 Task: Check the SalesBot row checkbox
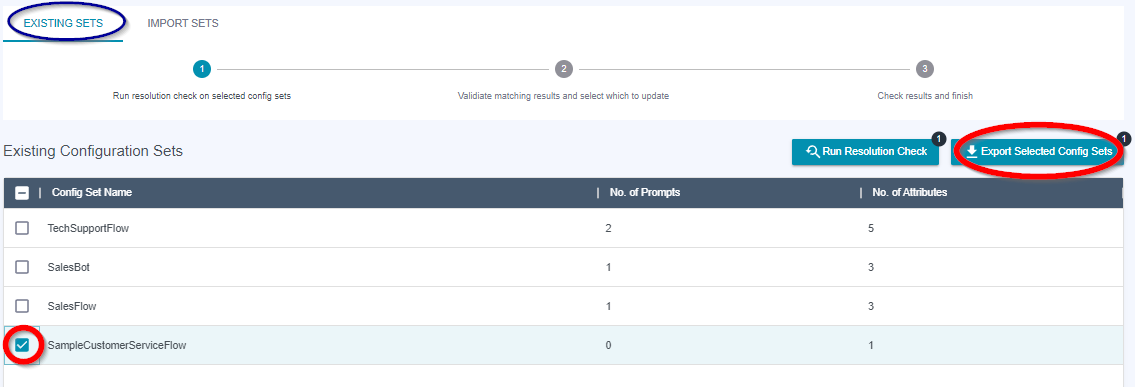[x=22, y=267]
